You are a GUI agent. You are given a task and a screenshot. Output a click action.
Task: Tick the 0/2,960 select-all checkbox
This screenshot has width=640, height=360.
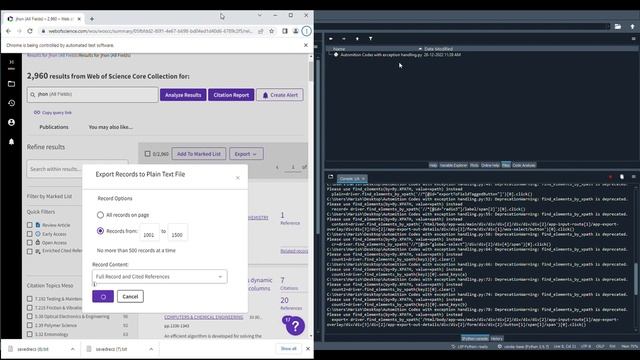pos(147,154)
